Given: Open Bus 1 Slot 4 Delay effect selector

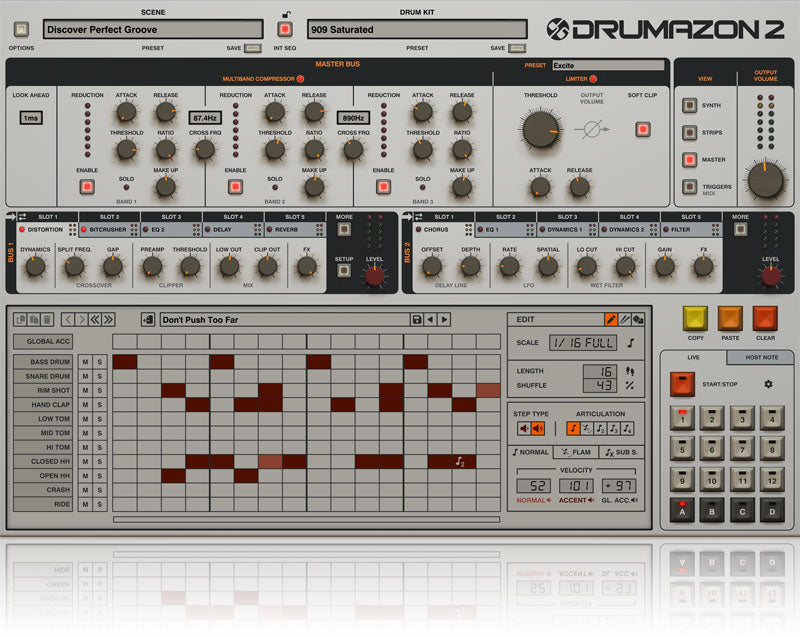Looking at the screenshot, I should (x=233, y=230).
